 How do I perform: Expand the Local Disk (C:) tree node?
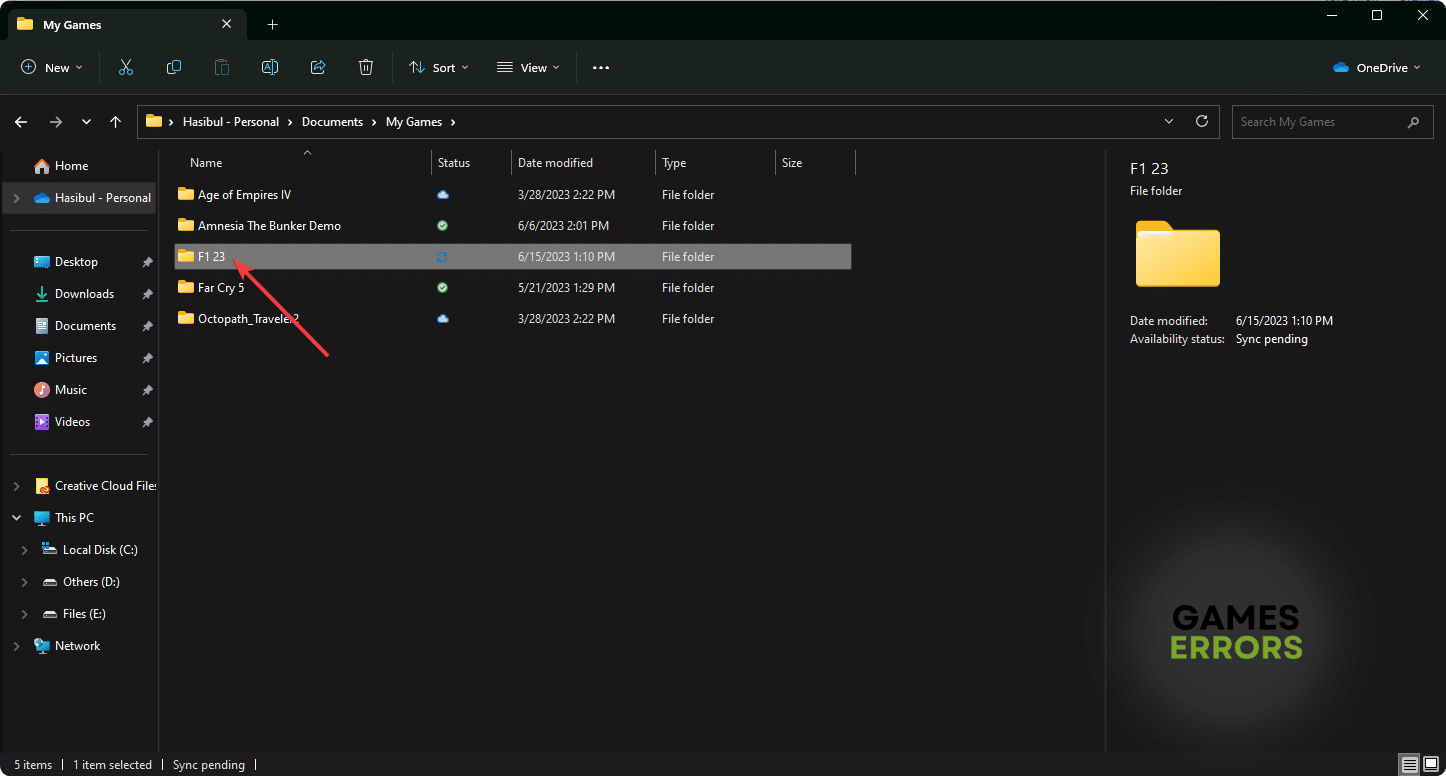click(x=25, y=550)
